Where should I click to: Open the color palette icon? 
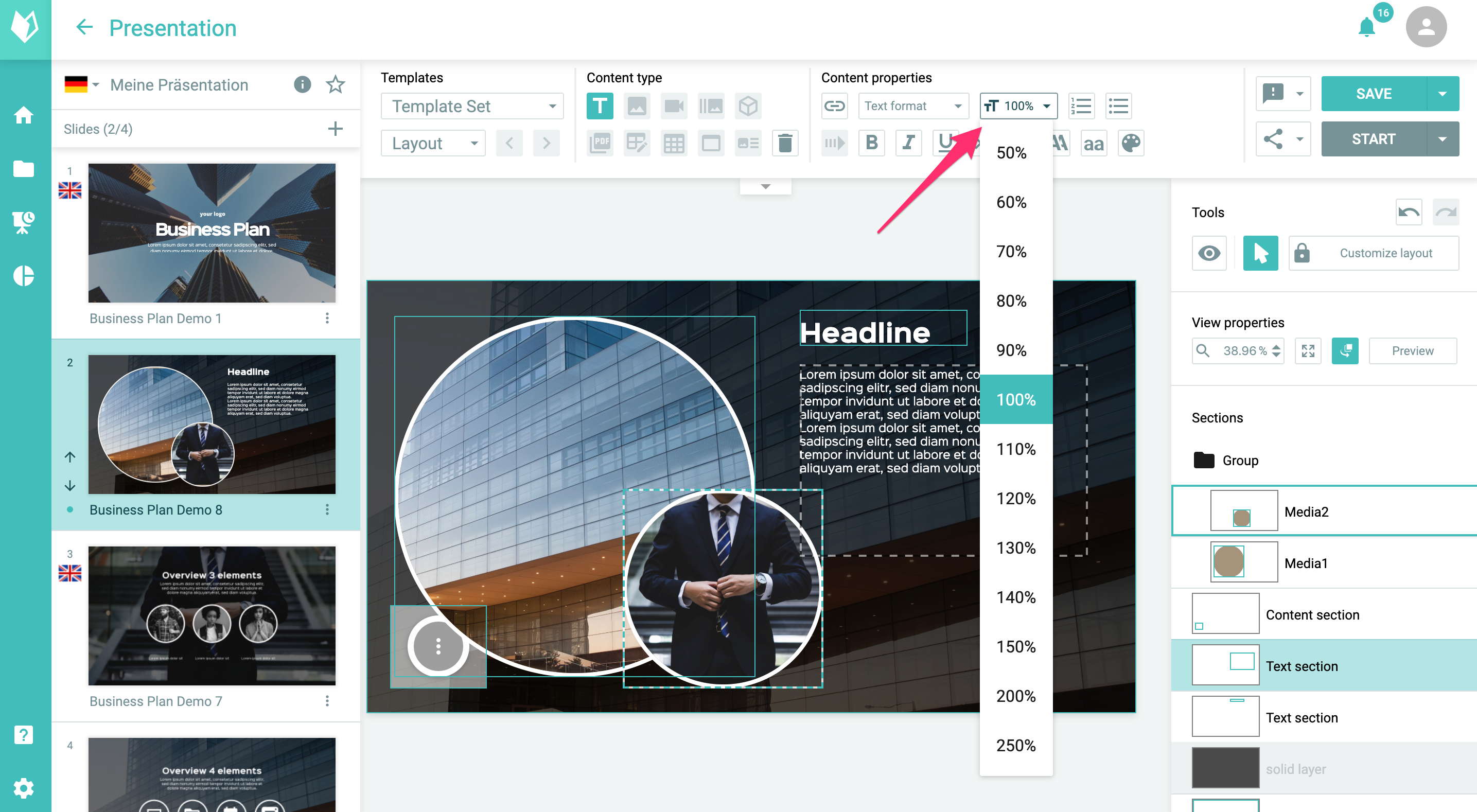(1131, 143)
